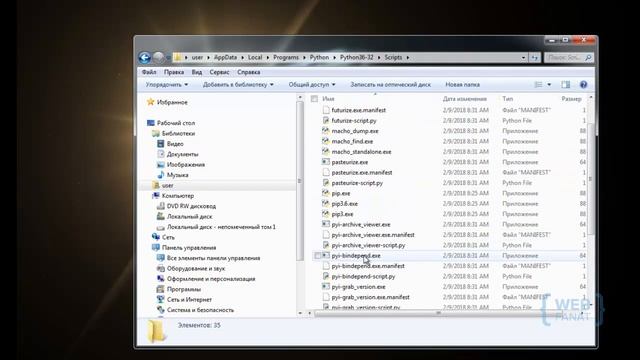Click the pasteurize.exe application icon
The height and width of the screenshot is (360, 640).
(325, 162)
